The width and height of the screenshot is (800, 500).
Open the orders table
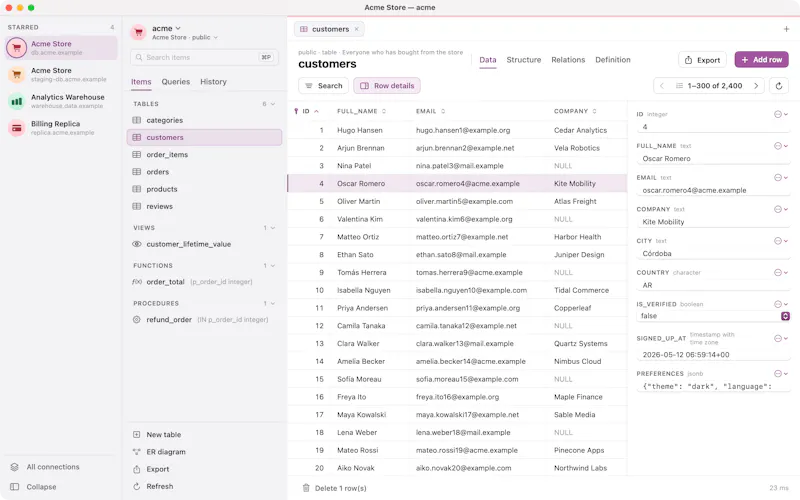[204, 172]
